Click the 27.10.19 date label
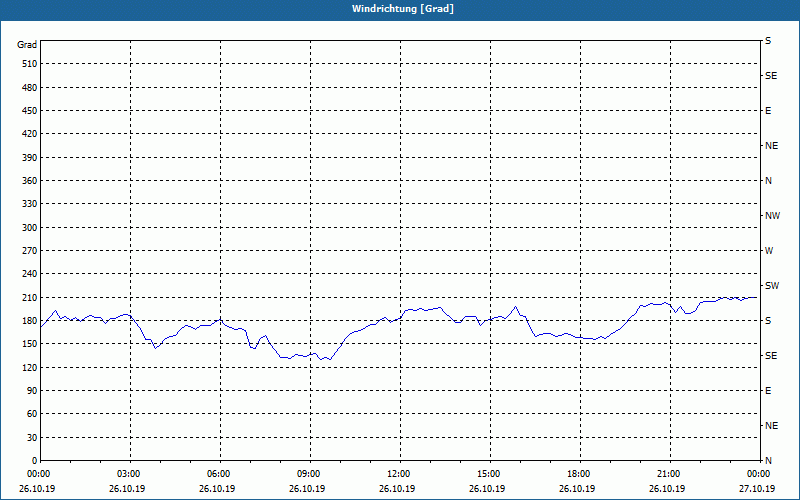800x500 pixels. [x=757, y=489]
